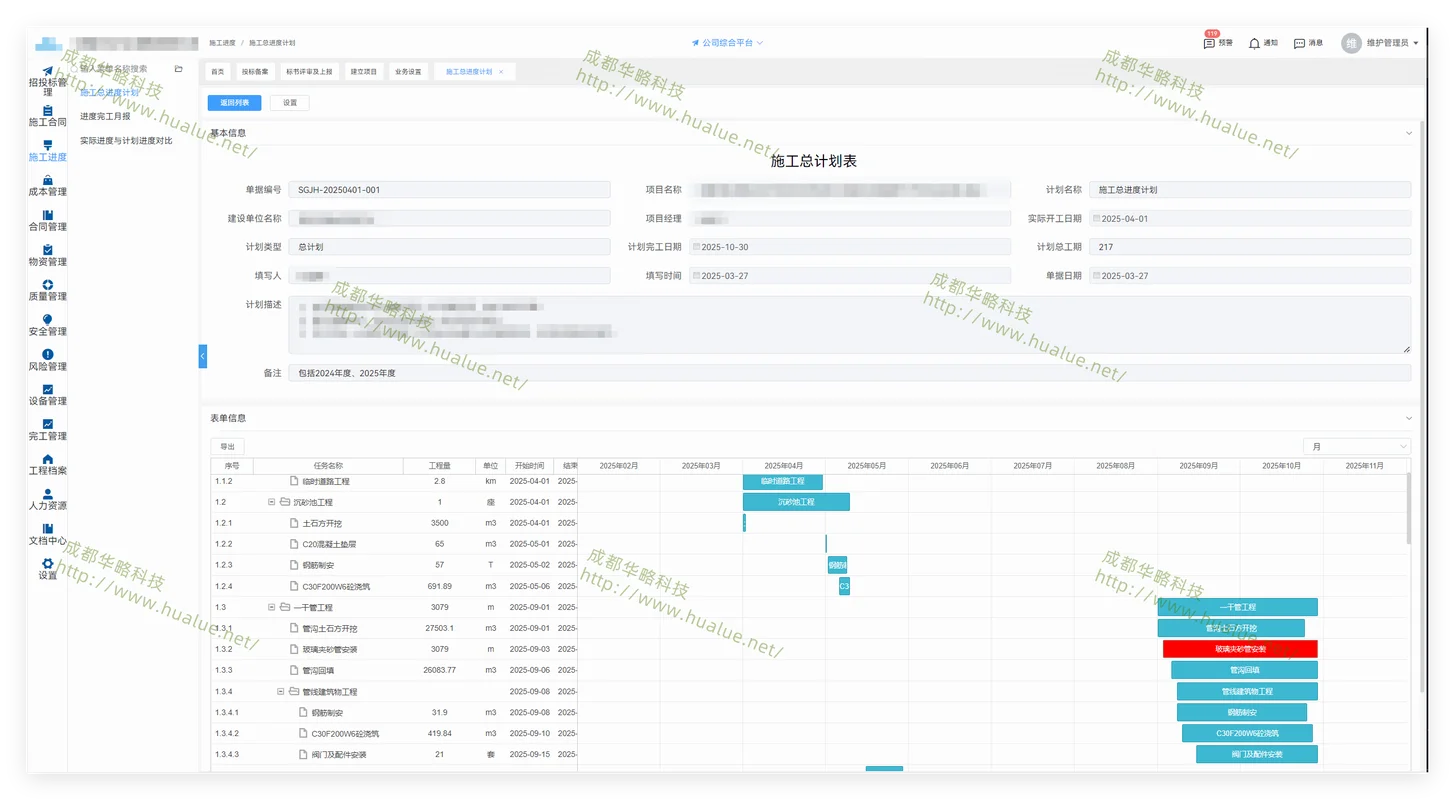Click 工程量 column header
Image resolution: width=1456 pixels, height=800 pixels.
coord(440,466)
